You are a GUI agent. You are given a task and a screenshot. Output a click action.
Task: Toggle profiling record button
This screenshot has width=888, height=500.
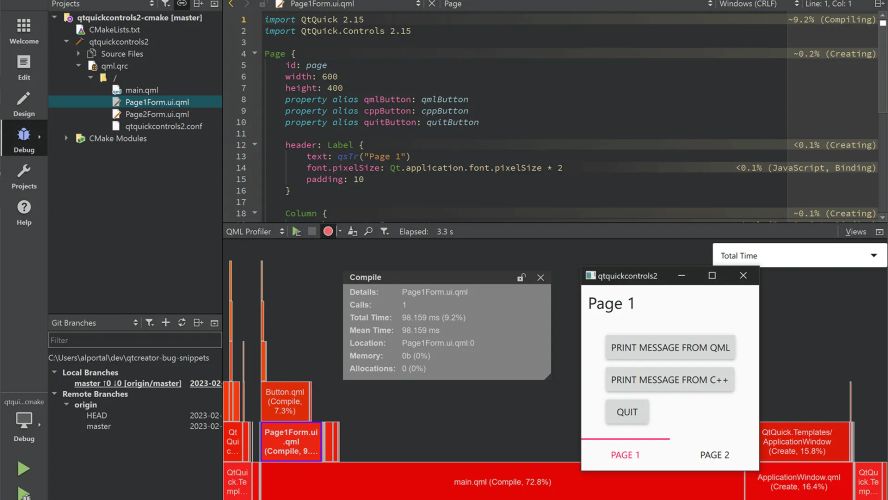tap(327, 232)
